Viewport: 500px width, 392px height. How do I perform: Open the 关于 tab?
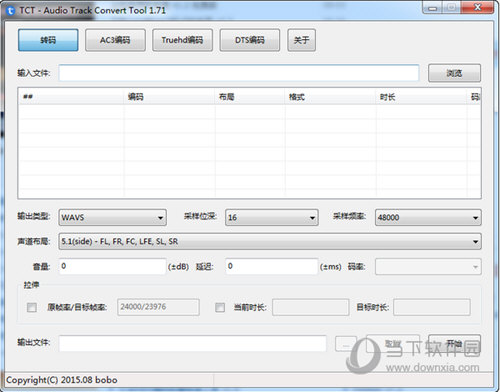301,40
